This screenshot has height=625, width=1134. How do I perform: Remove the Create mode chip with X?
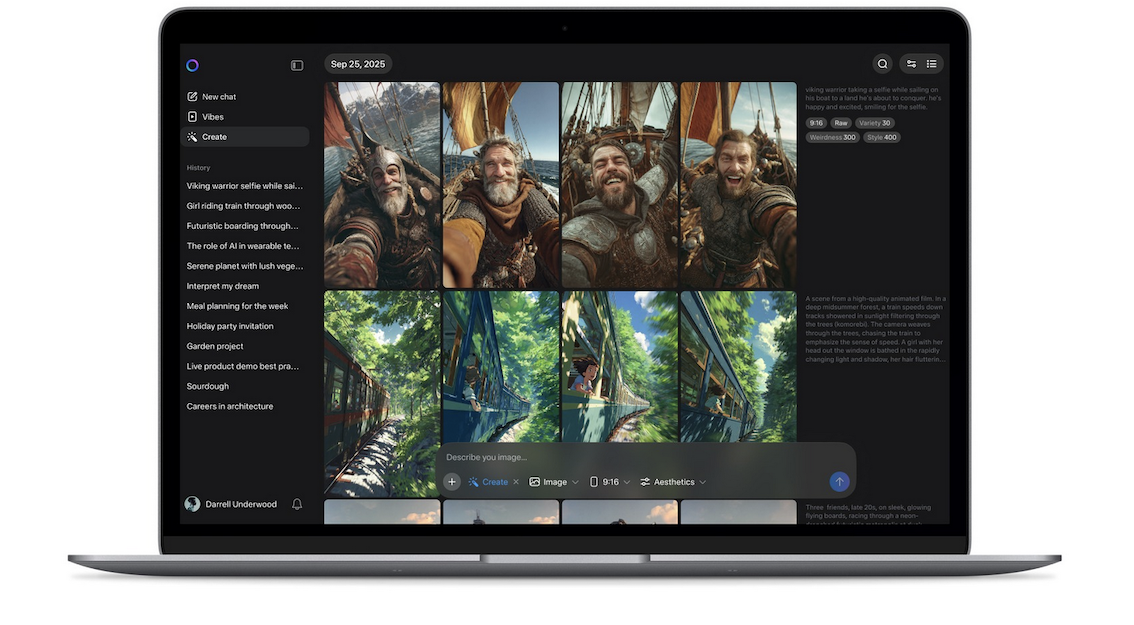click(516, 482)
